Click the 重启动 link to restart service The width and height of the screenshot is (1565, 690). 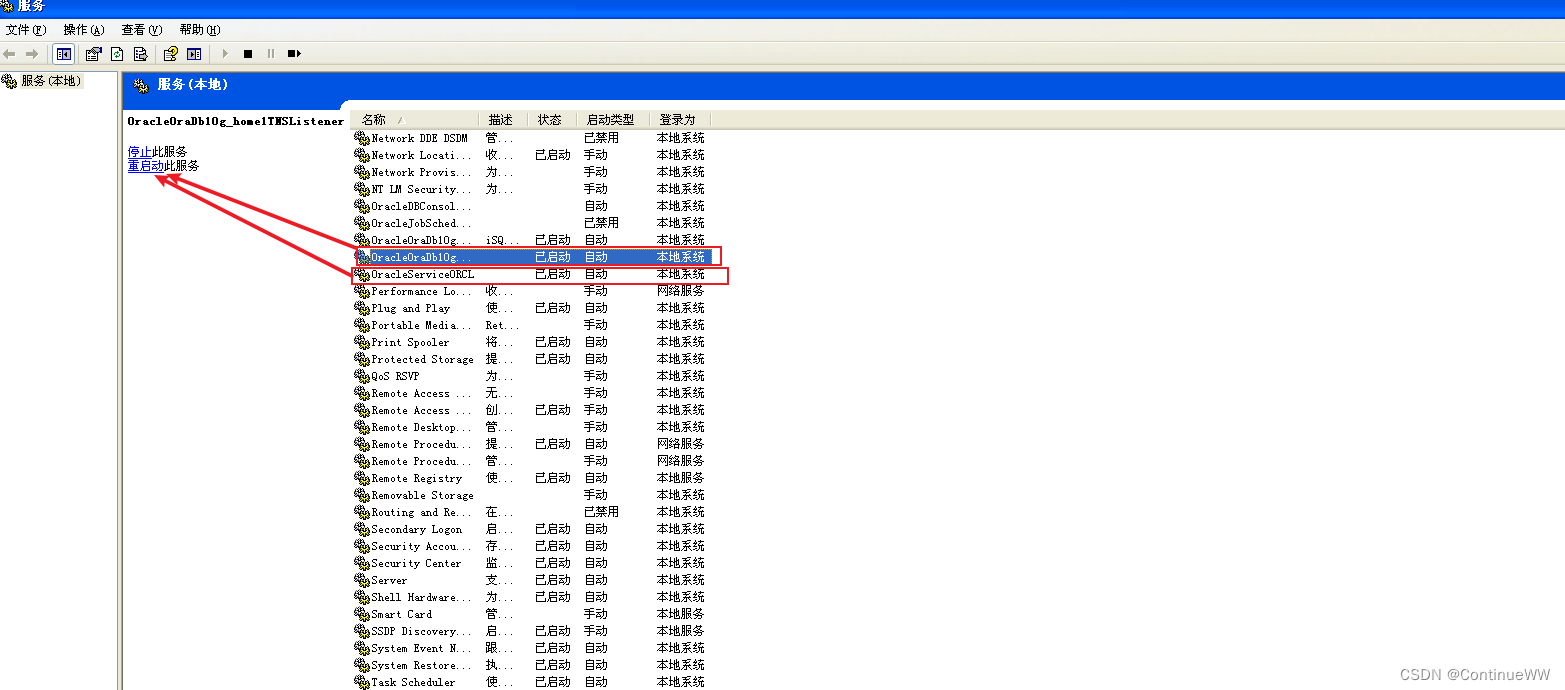tap(146, 166)
